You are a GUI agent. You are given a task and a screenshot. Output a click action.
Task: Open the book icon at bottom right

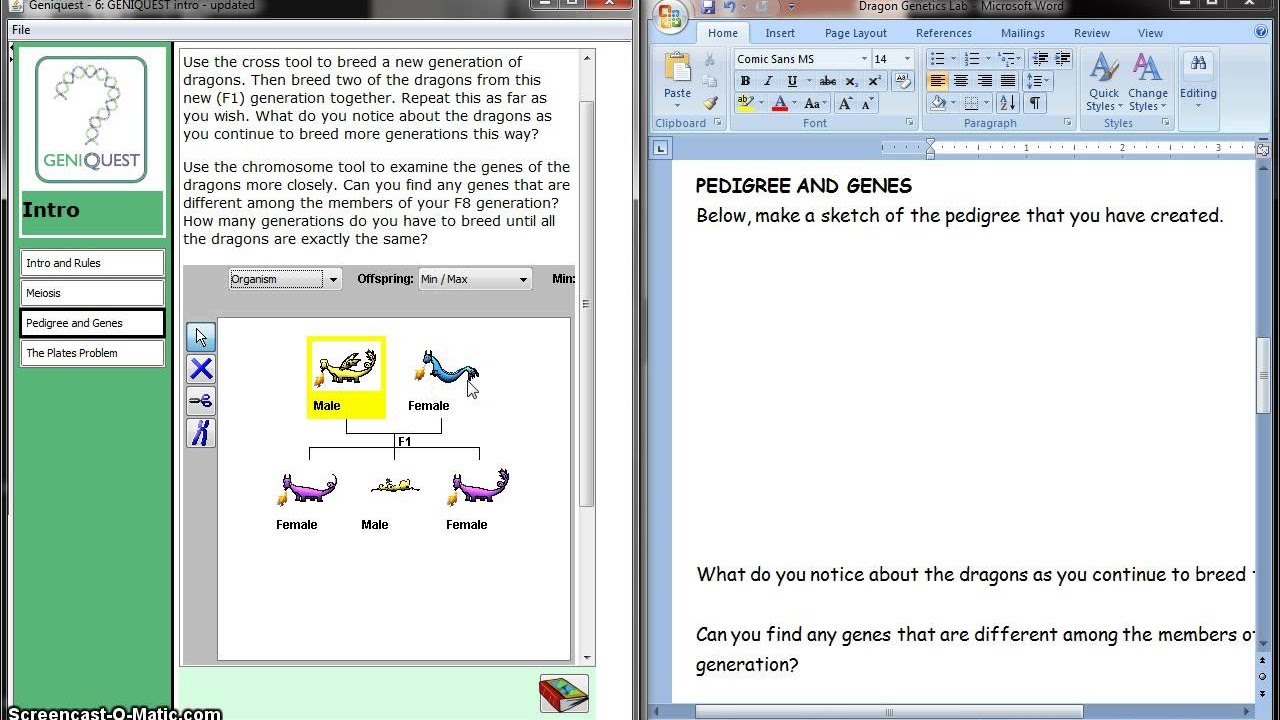(564, 694)
